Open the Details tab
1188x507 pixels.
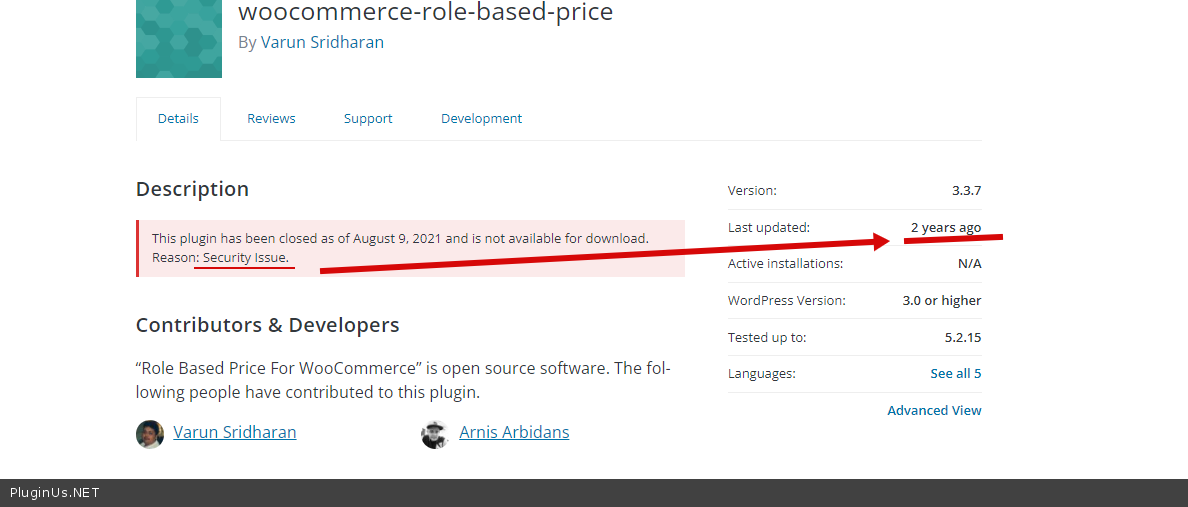tap(178, 118)
